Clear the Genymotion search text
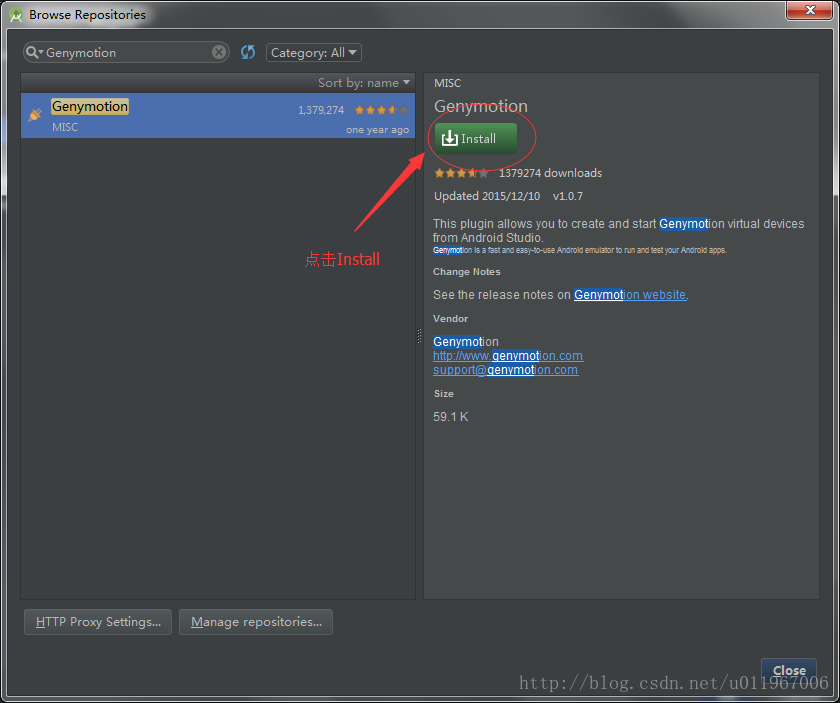 tap(219, 52)
